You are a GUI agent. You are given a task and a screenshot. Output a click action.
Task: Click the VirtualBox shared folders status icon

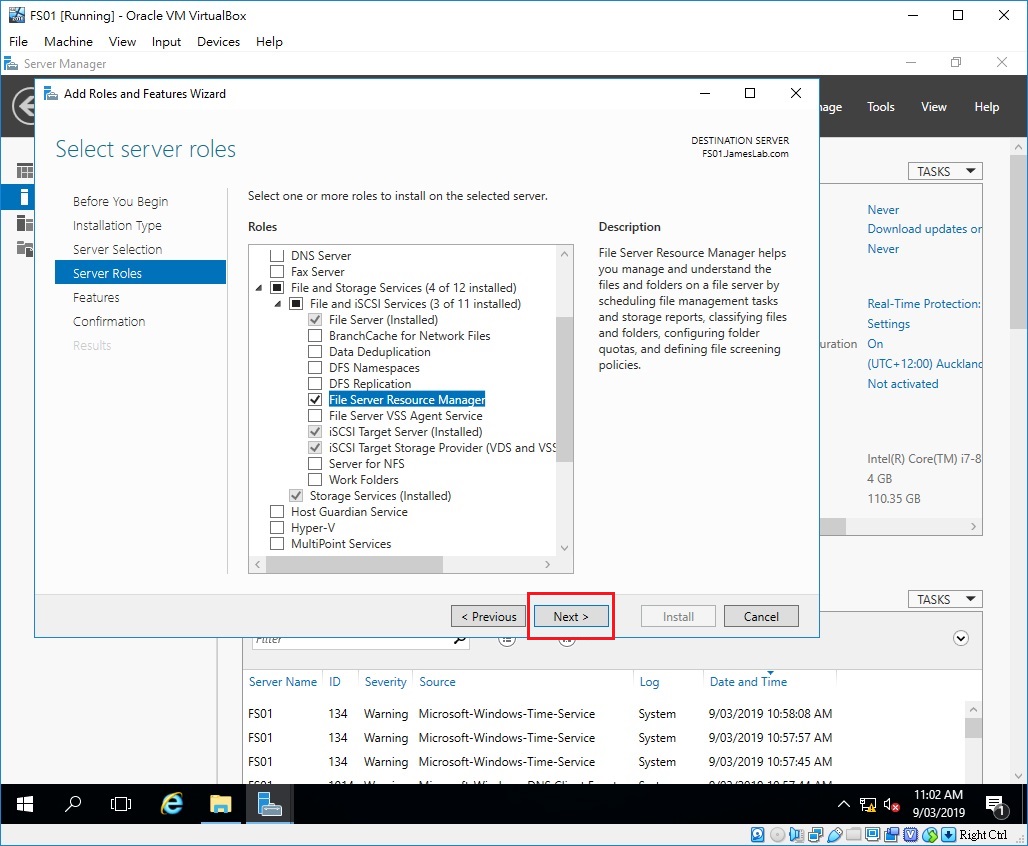(x=854, y=835)
